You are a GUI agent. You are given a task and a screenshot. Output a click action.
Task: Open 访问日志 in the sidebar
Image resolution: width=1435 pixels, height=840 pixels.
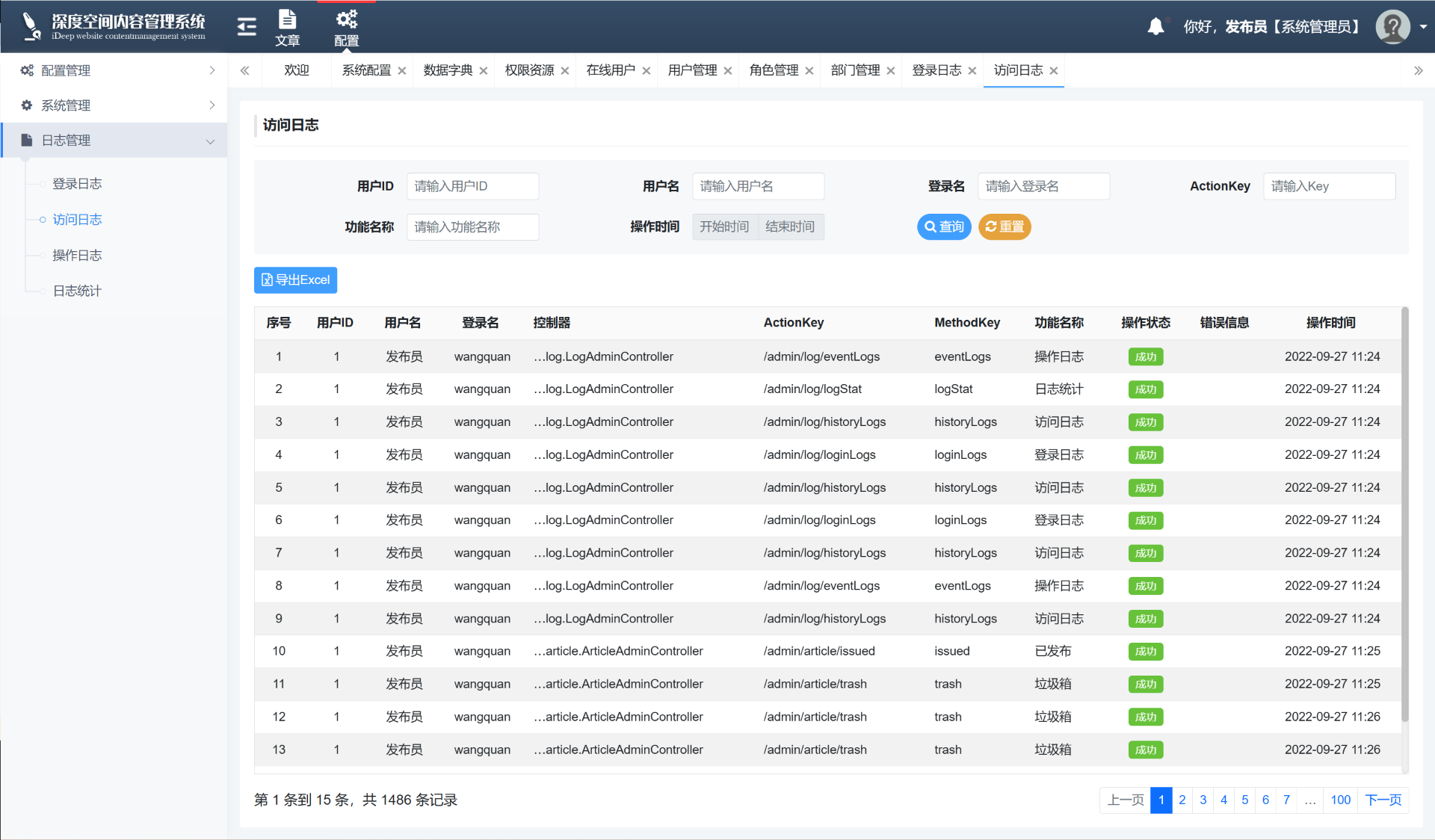(x=77, y=220)
